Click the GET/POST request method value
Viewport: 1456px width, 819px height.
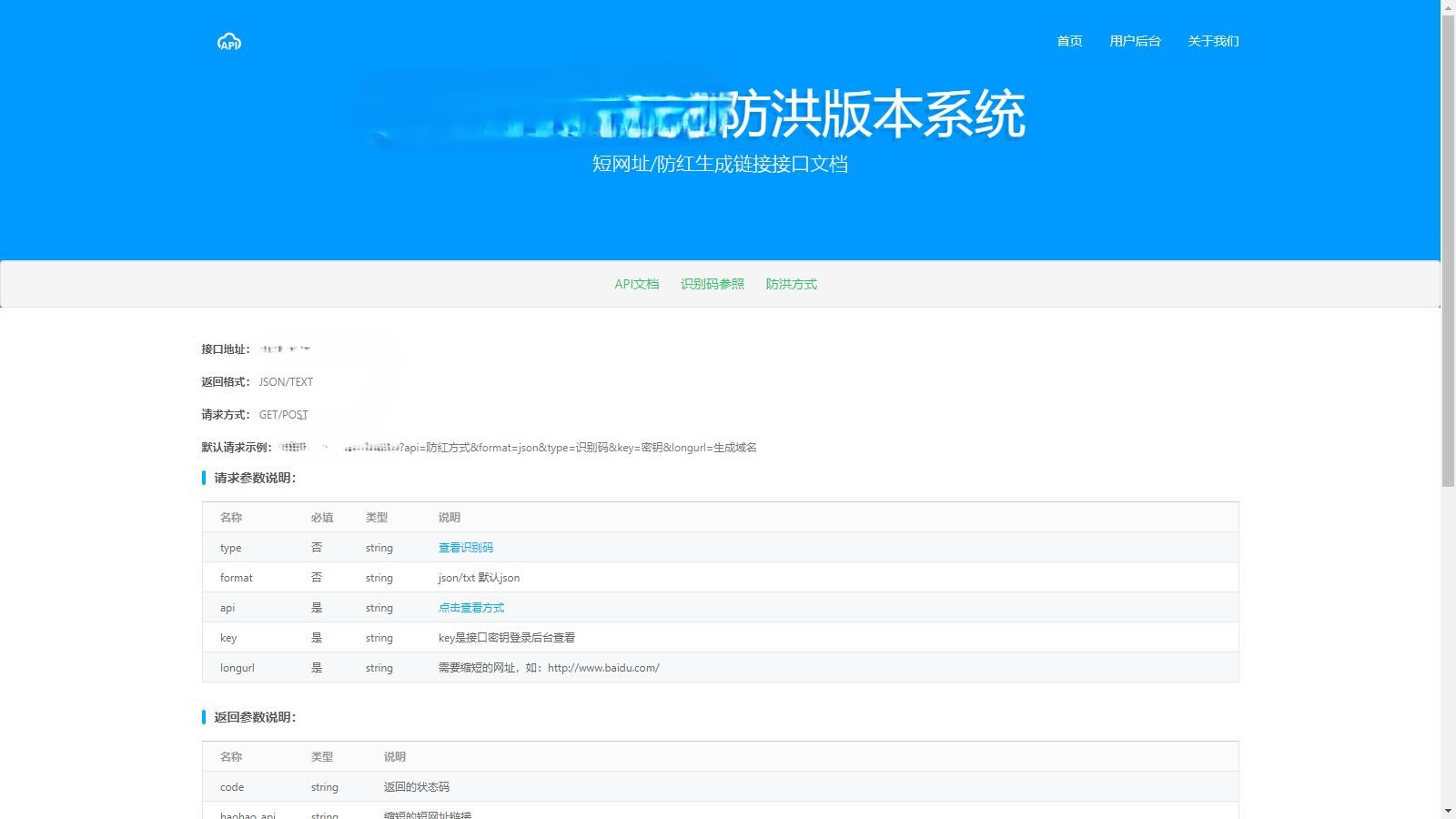283,415
